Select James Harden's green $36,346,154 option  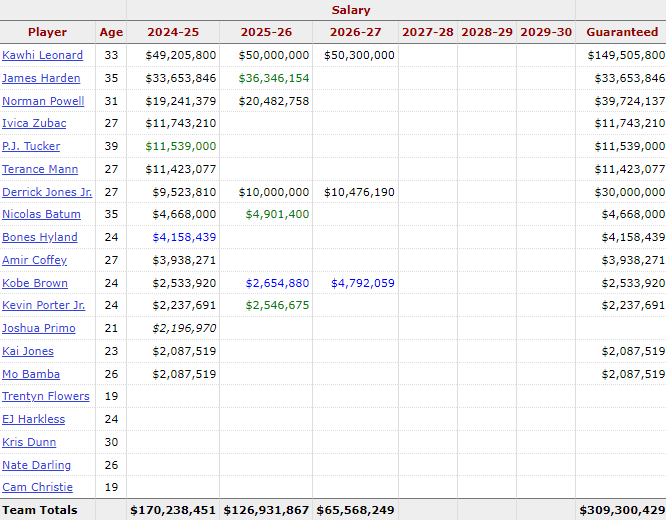[x=274, y=78]
